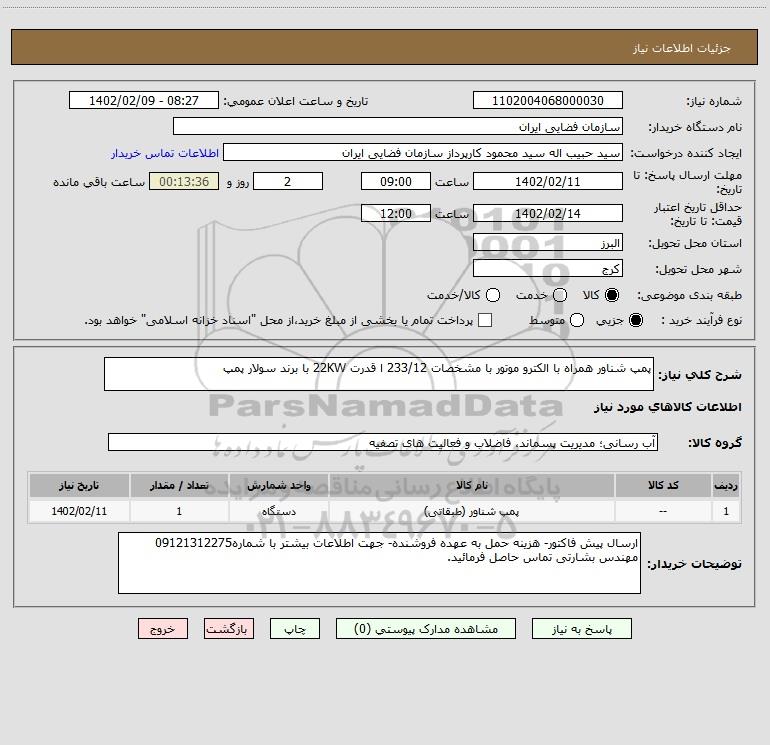Click delivery city field کرج
770x745 pixels.
548,268
